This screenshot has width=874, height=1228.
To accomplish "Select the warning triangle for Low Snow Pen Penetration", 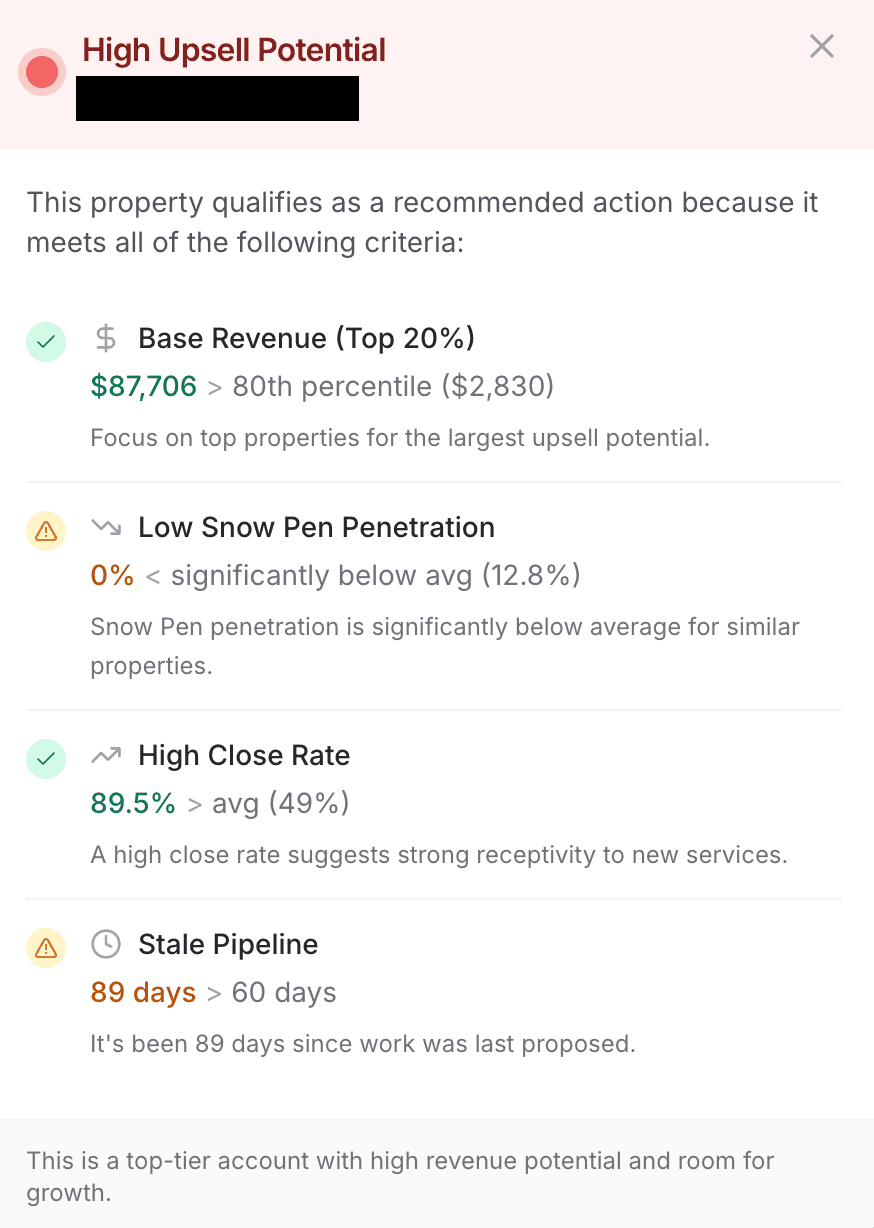I will click(45, 531).
